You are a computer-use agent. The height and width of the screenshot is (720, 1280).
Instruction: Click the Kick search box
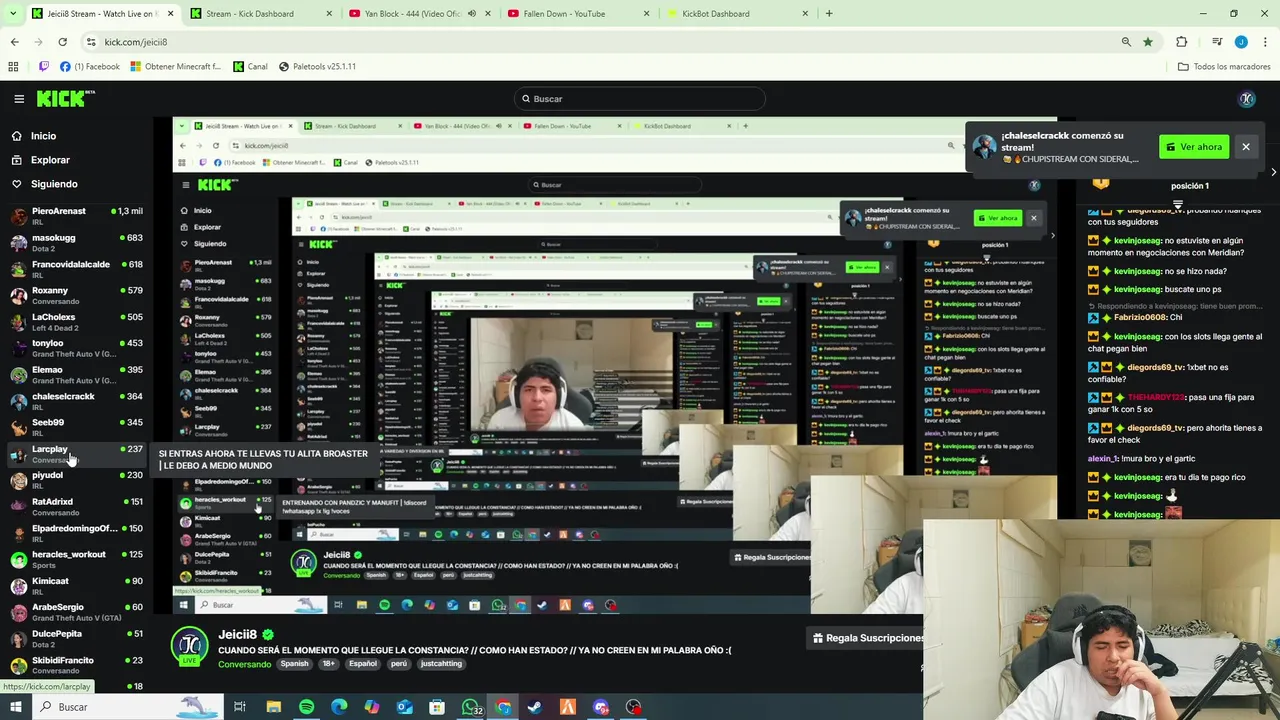(640, 99)
